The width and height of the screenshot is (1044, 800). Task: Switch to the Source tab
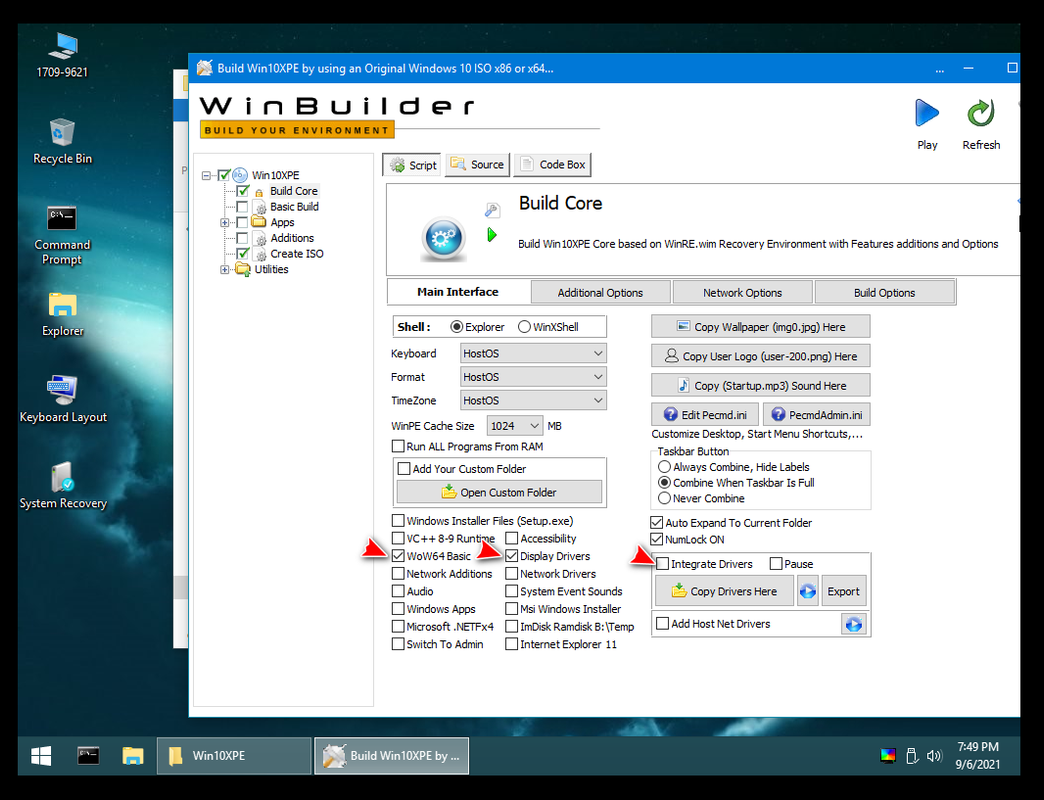click(x=477, y=164)
